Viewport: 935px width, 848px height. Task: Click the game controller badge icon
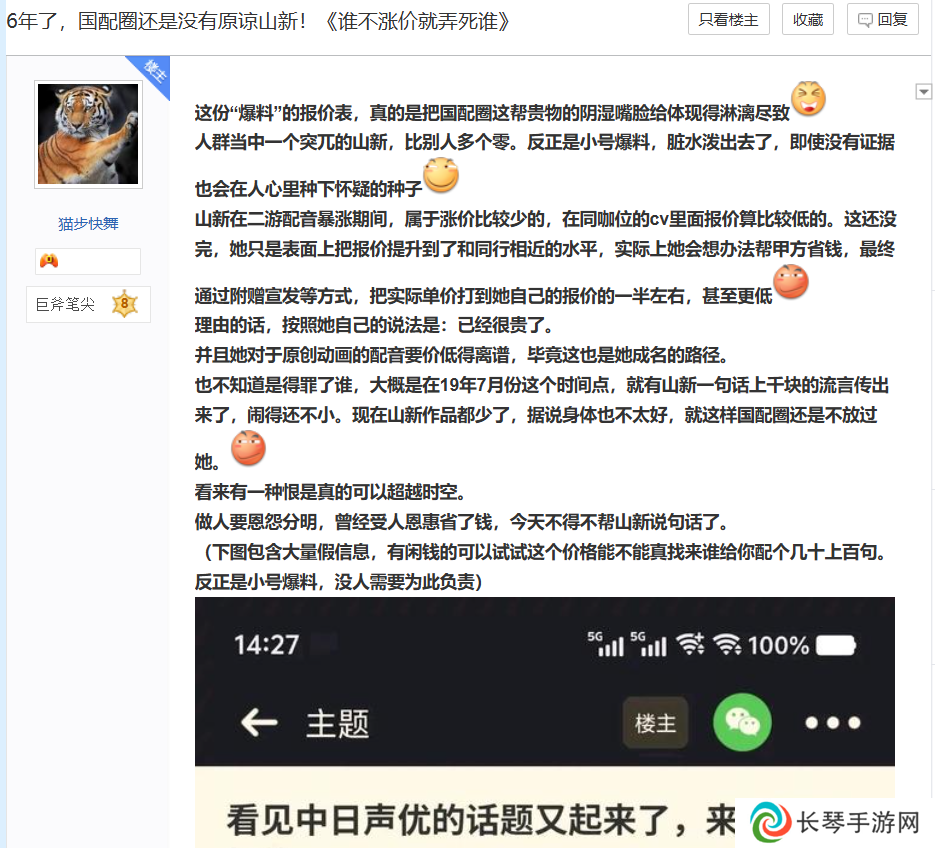tap(49, 261)
